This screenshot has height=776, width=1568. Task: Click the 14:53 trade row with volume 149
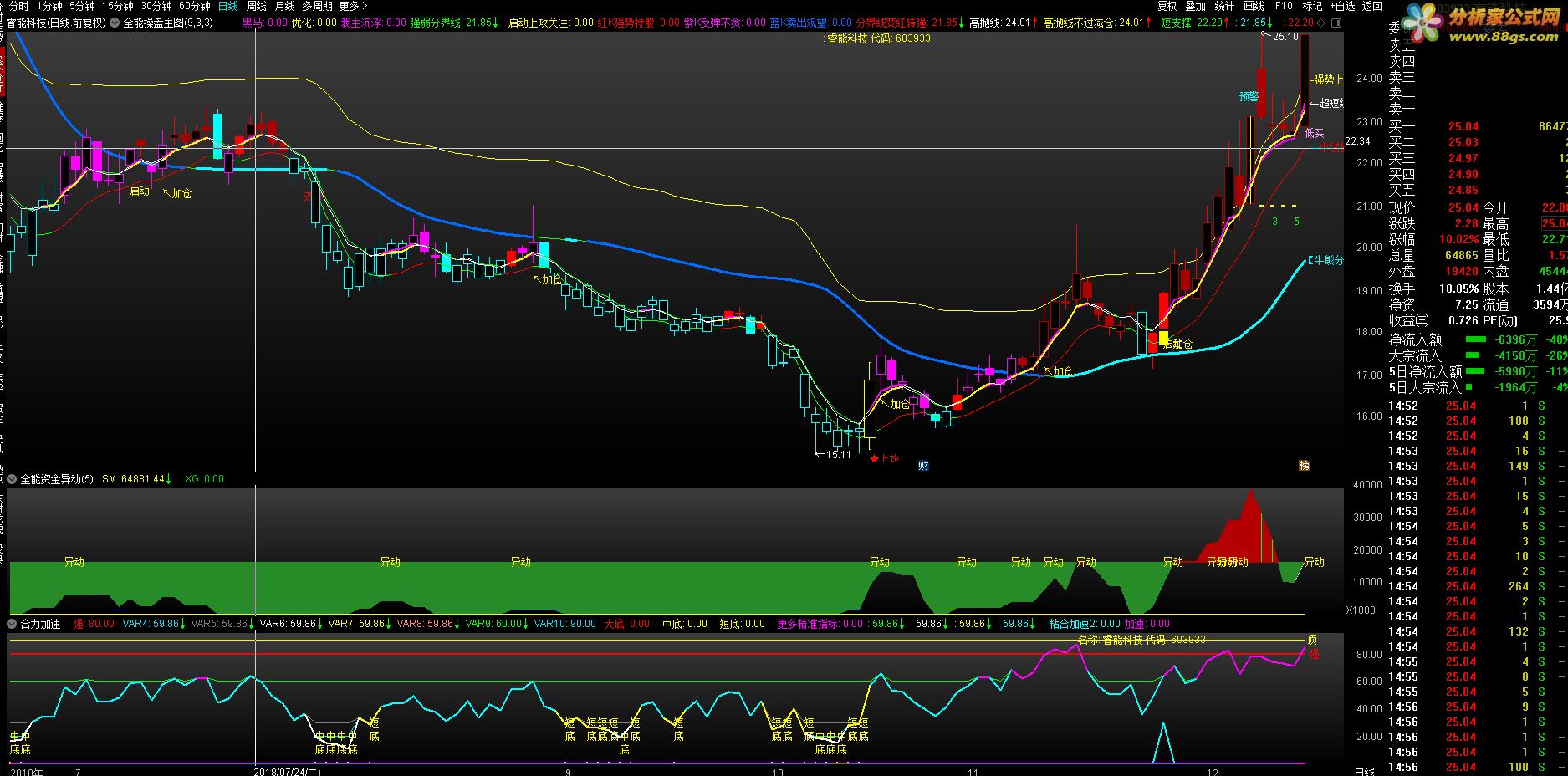tap(1478, 466)
